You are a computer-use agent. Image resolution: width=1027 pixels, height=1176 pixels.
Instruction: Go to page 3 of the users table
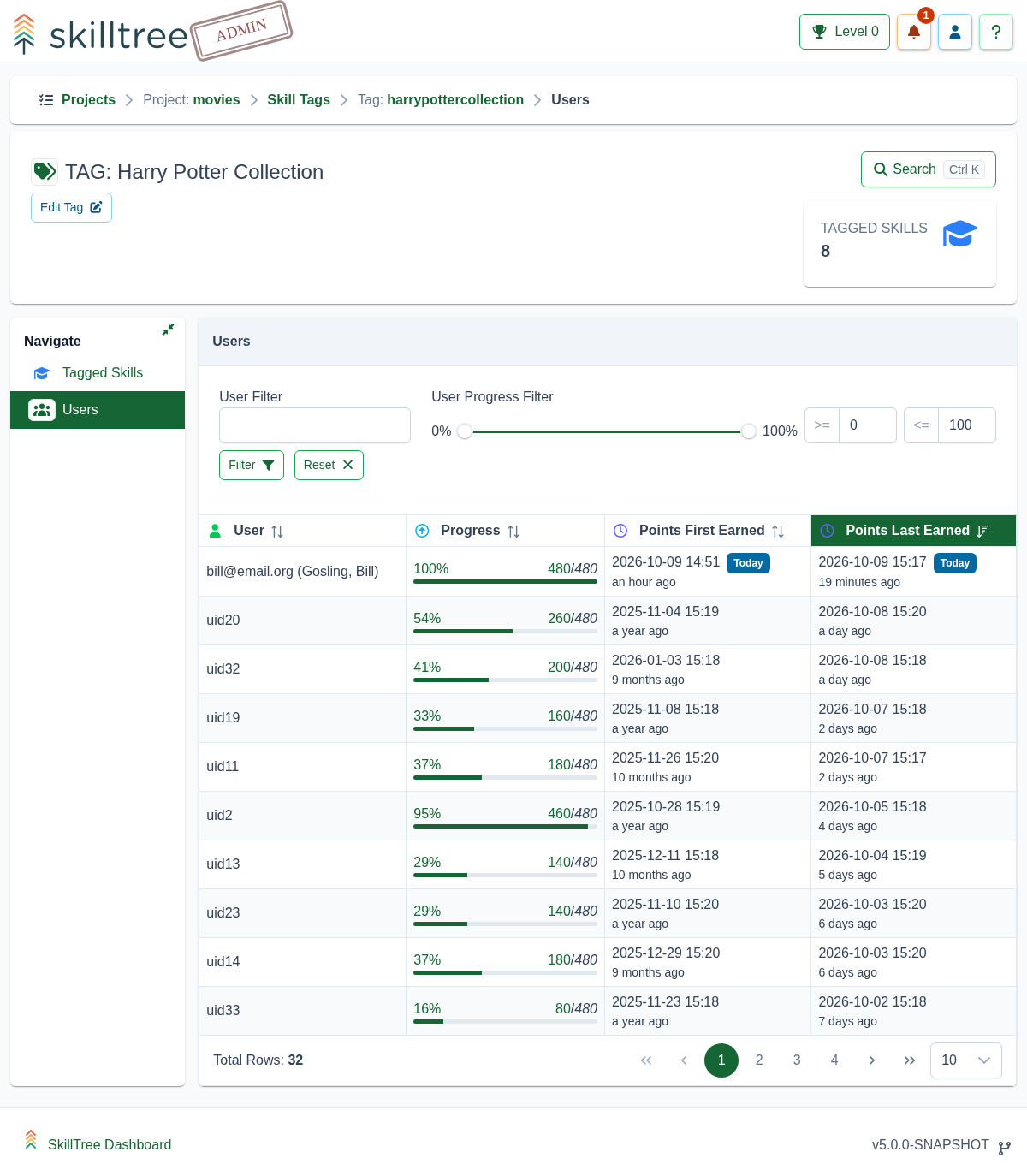tap(797, 1060)
